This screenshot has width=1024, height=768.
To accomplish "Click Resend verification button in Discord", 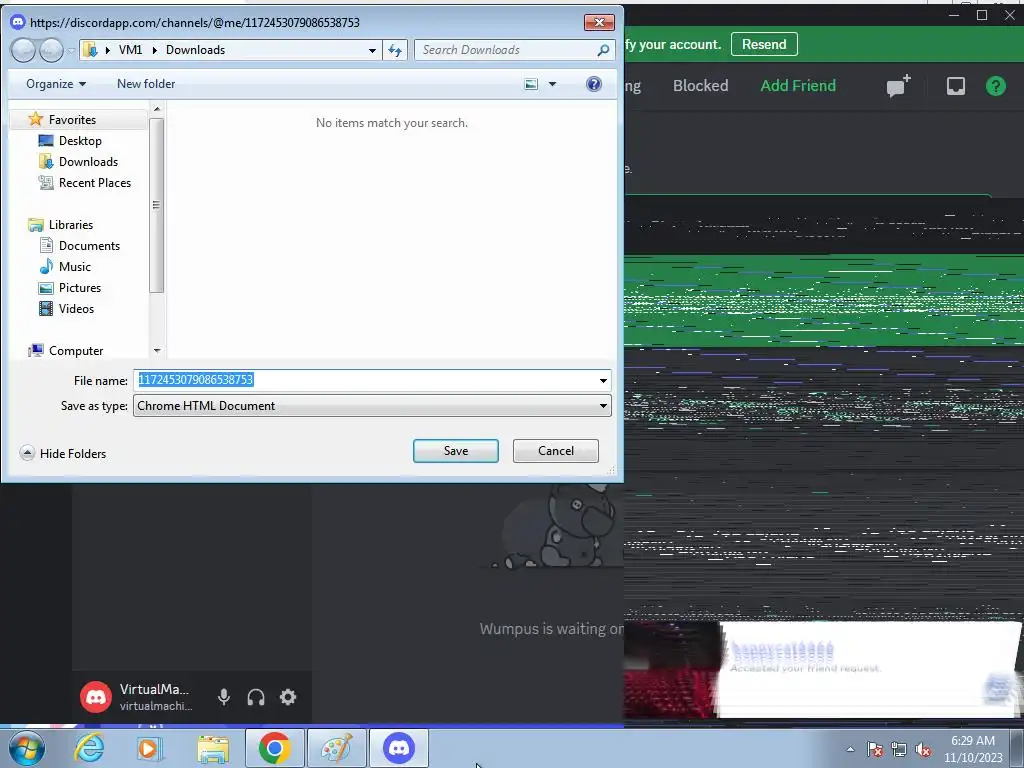I will (x=764, y=44).
